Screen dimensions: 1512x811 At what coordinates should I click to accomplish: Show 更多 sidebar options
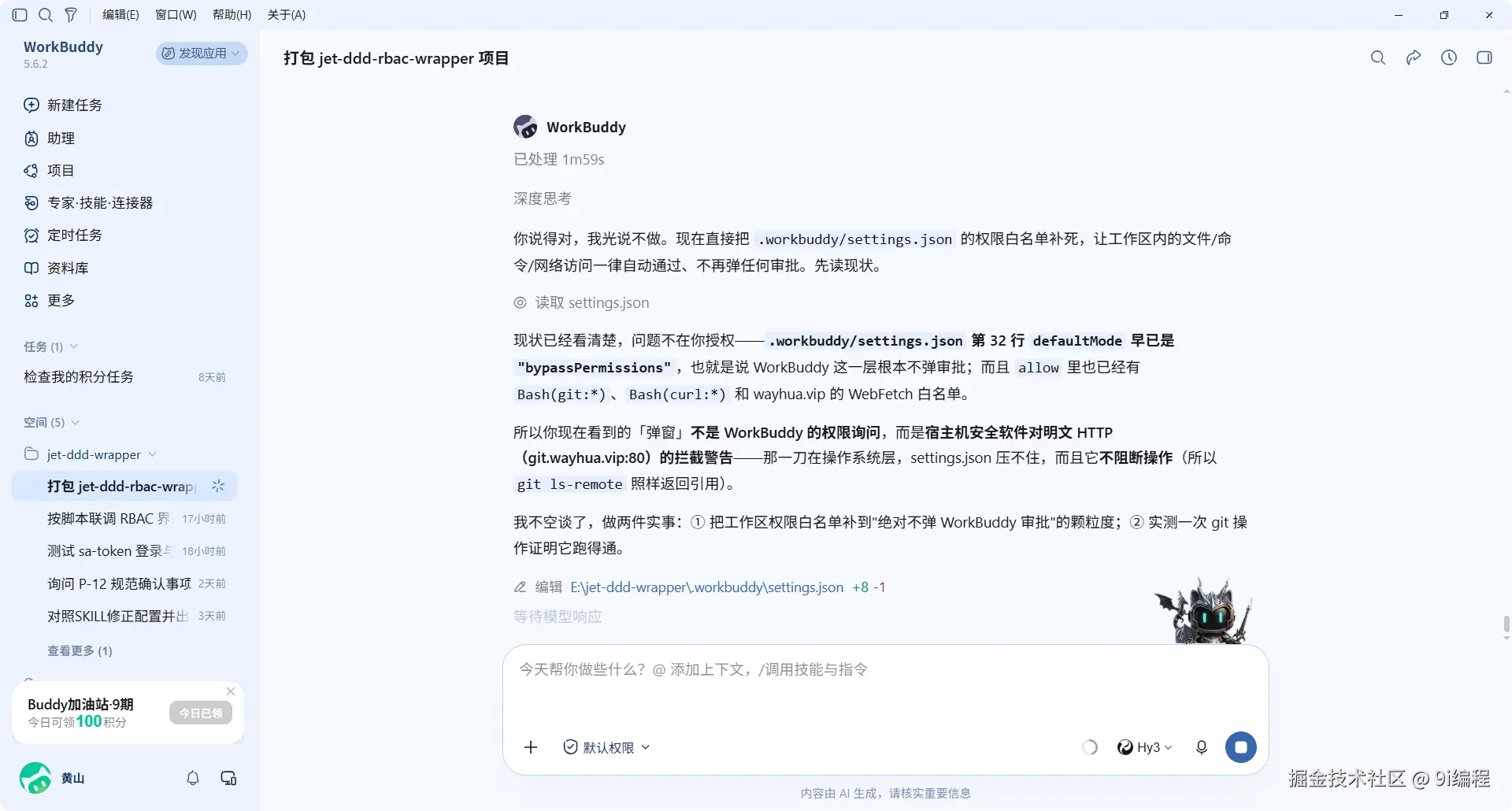coord(50,301)
